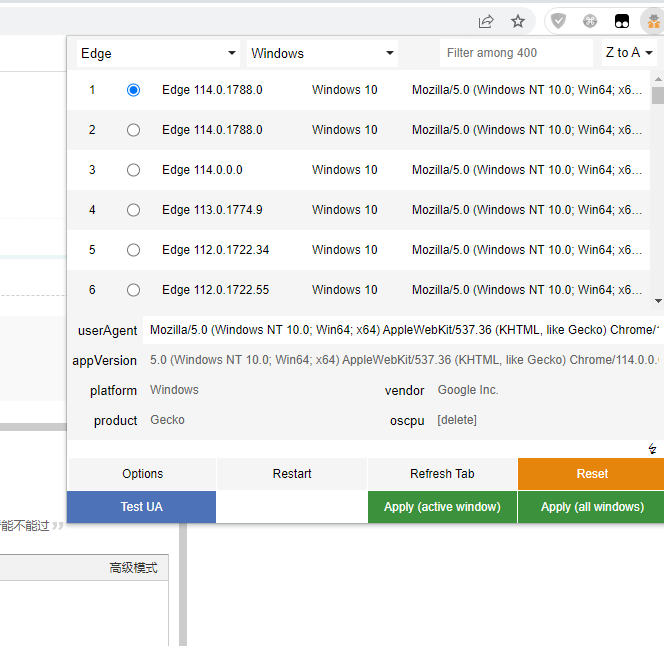
Task: Open the shield extension icon
Action: [558, 21]
